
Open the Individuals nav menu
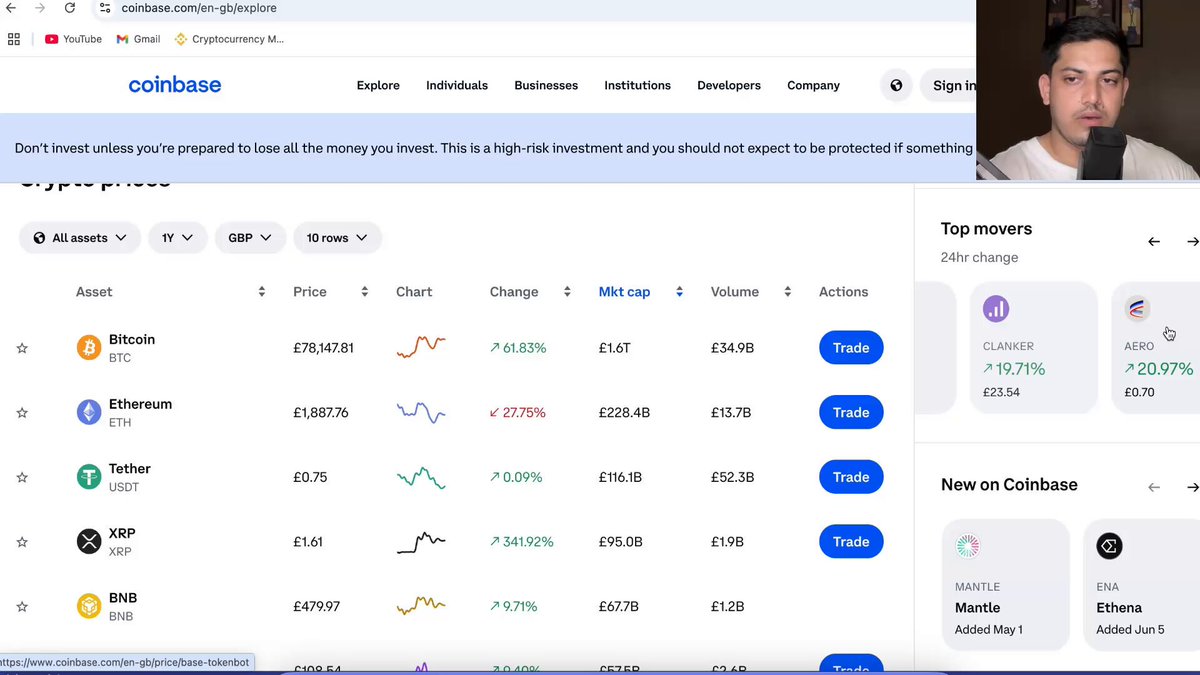457,85
